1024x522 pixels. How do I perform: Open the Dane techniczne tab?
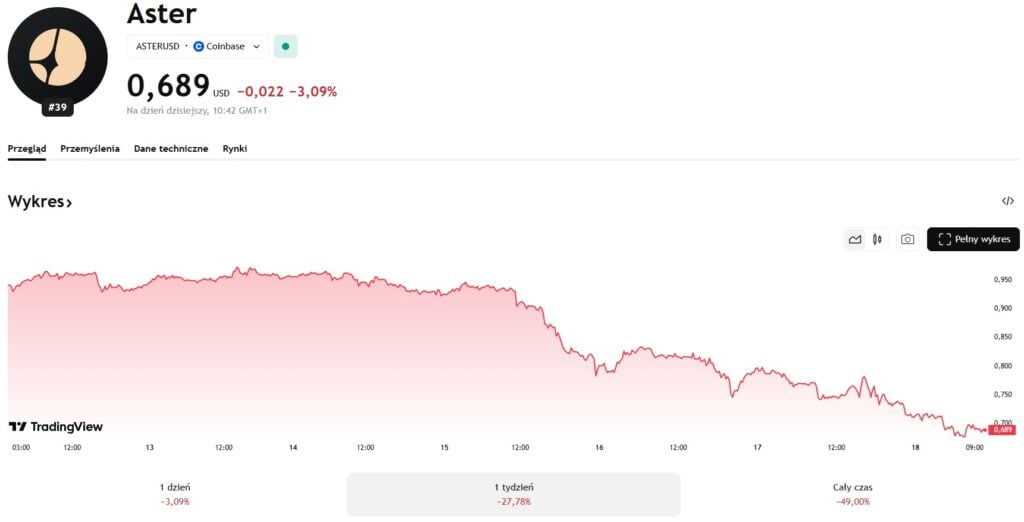[x=171, y=148]
